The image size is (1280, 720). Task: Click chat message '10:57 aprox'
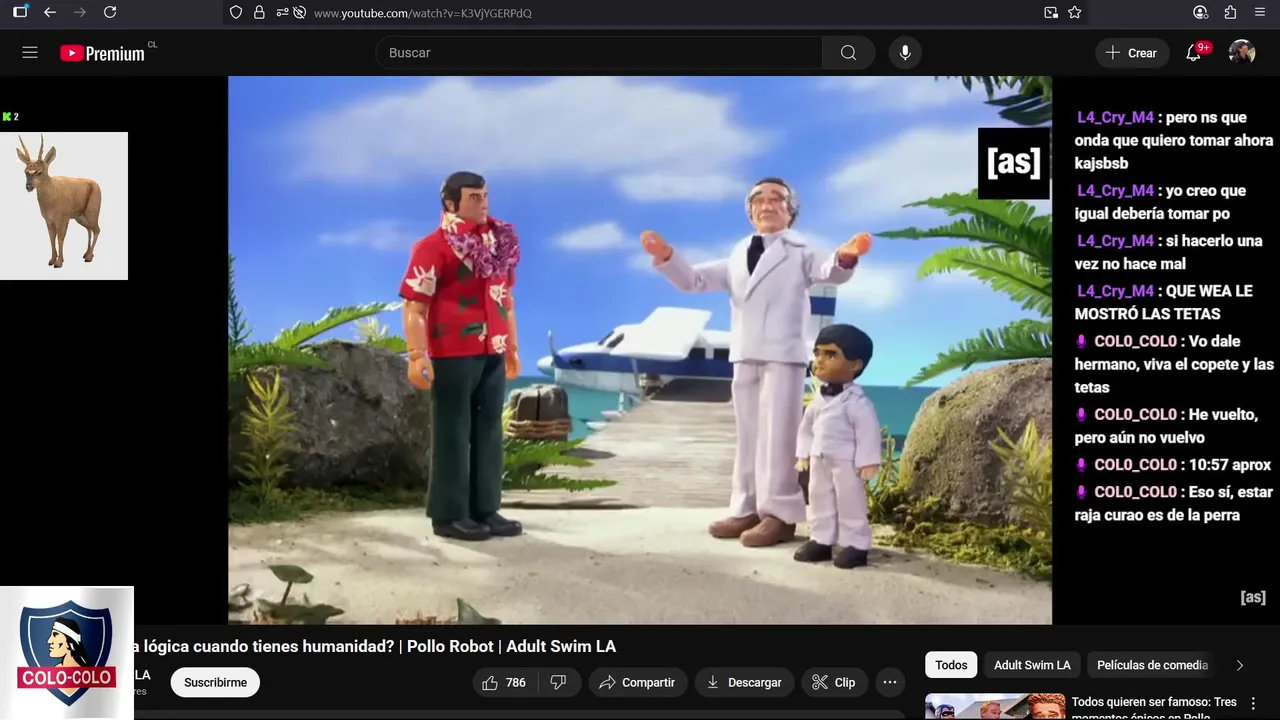tap(1172, 464)
